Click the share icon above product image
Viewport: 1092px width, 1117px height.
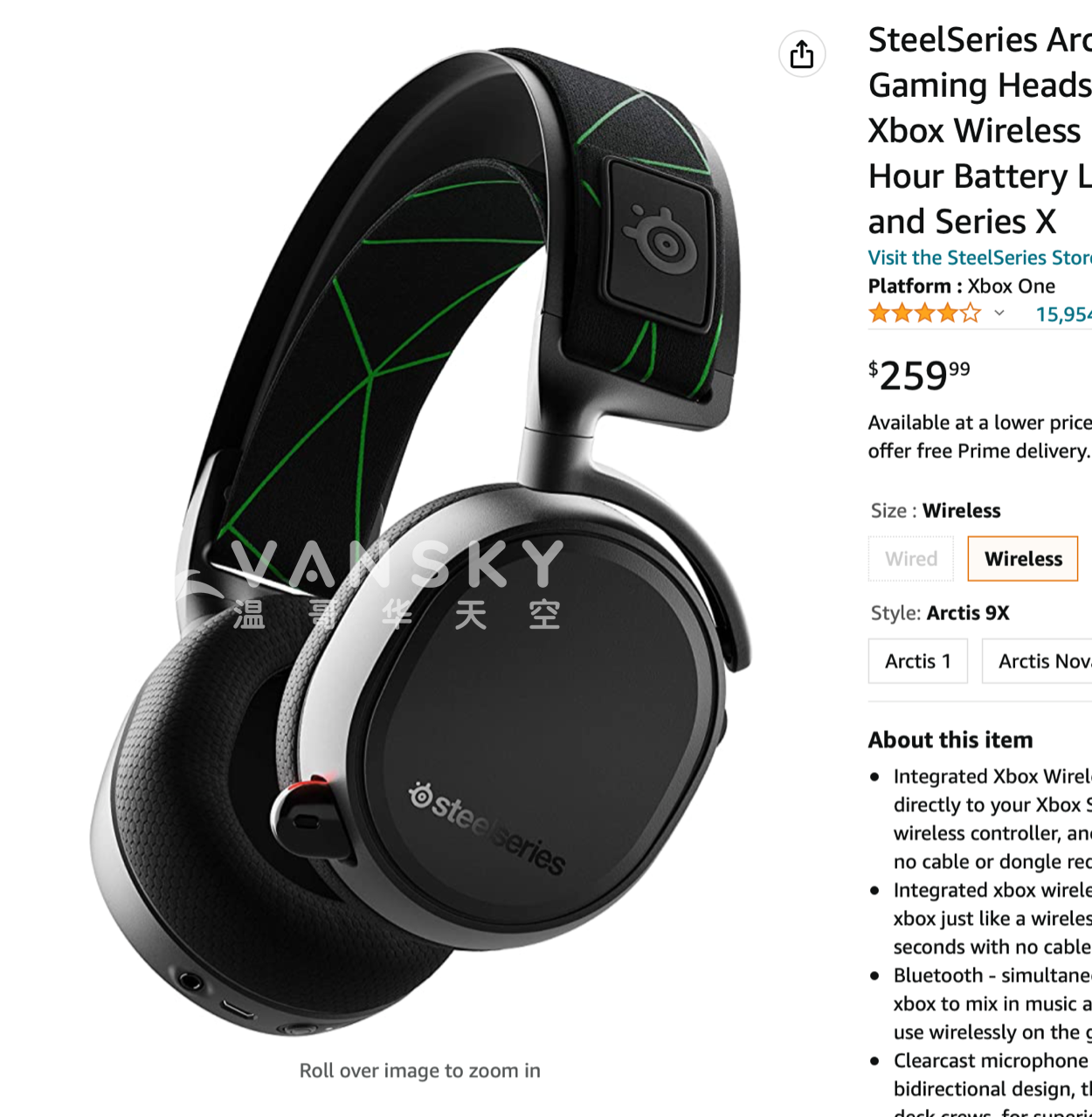[x=802, y=54]
